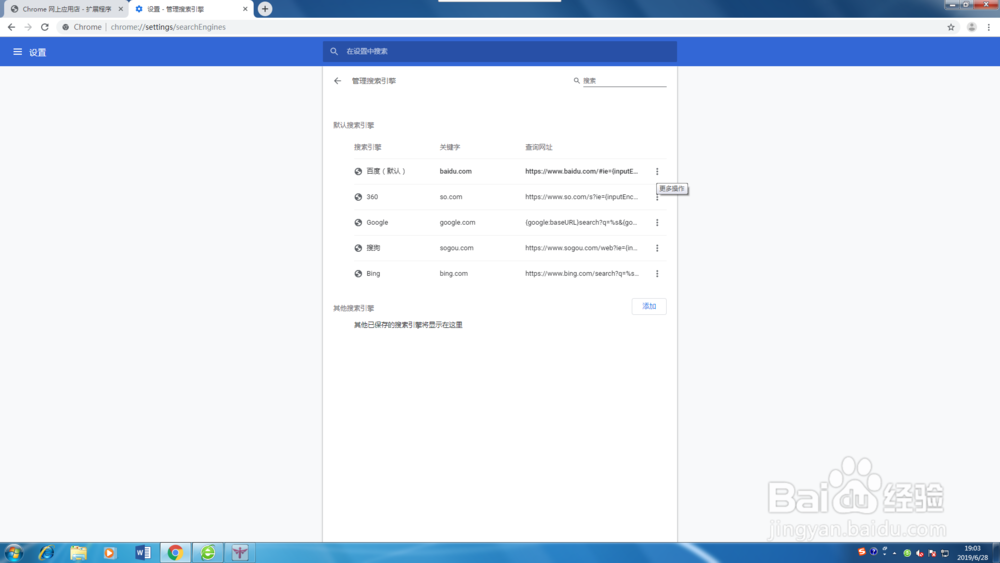Open more actions for 360 row
This screenshot has height=563, width=1000.
[657, 197]
